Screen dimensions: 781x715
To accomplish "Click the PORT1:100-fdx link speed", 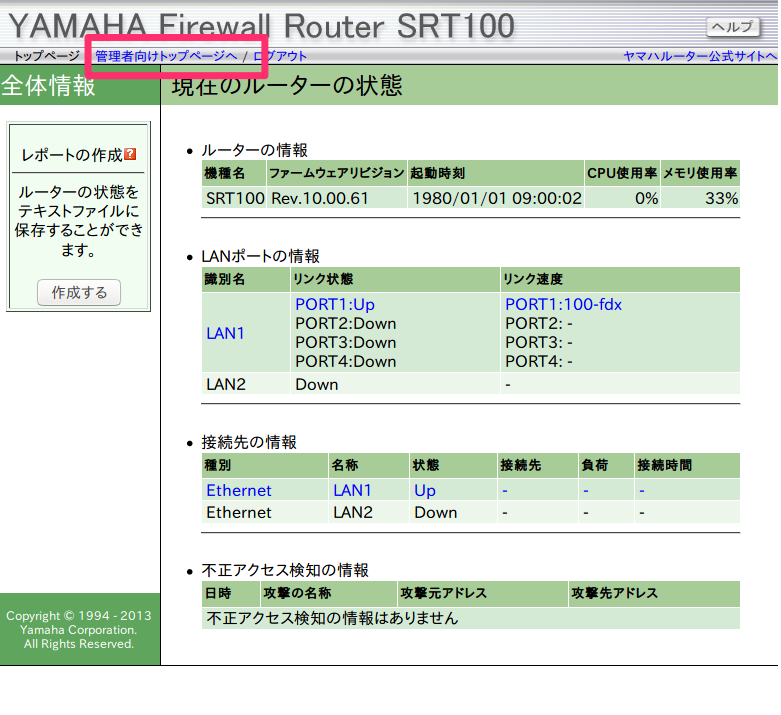I will [x=563, y=304].
